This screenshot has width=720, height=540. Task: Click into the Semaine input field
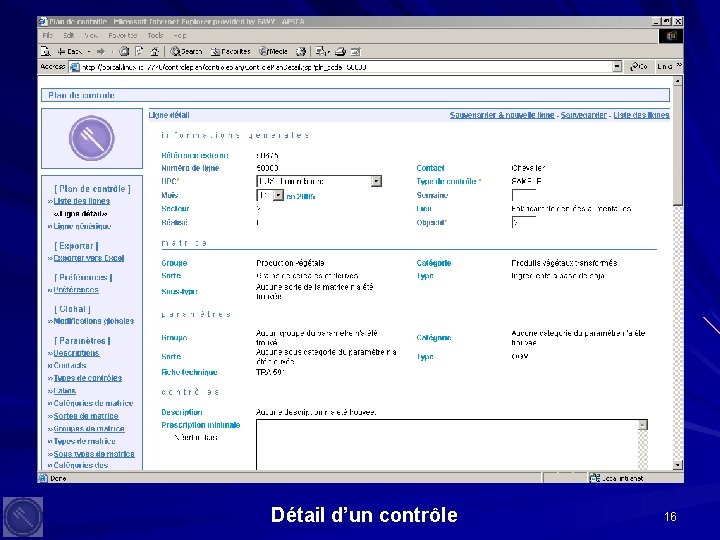(524, 195)
